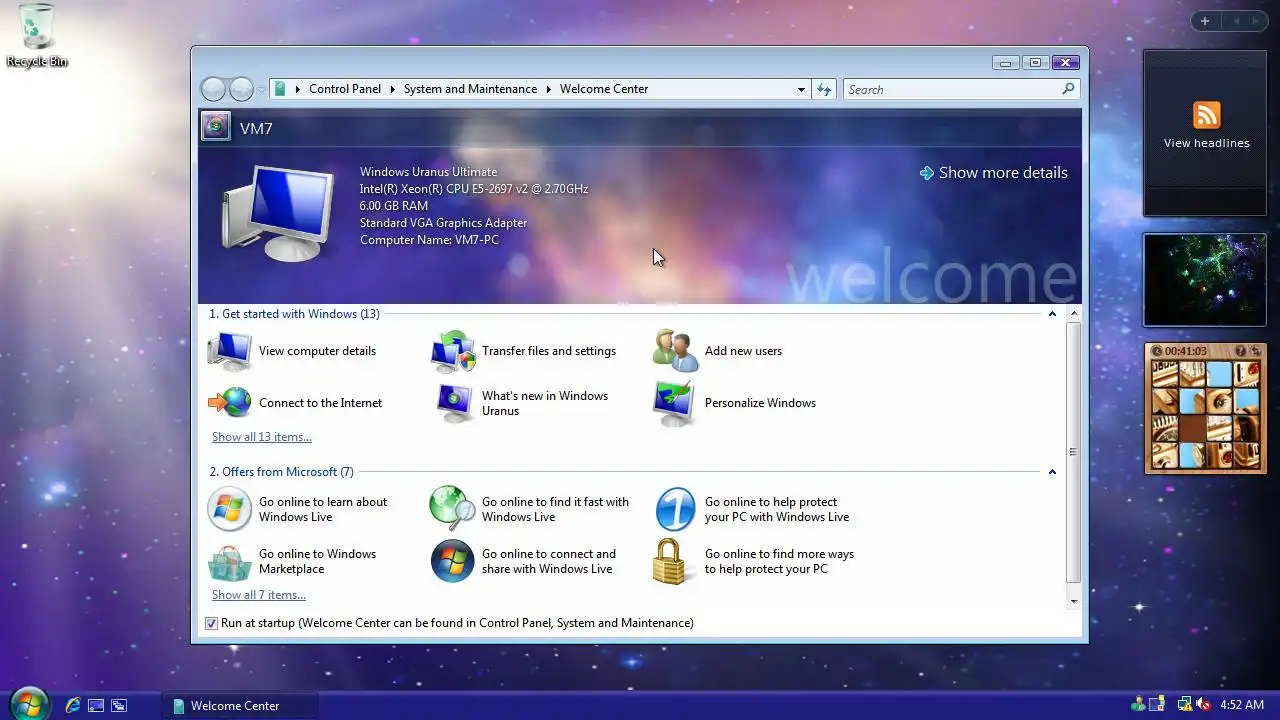The height and width of the screenshot is (720, 1280).
Task: Click inside the Search input field
Action: [951, 89]
